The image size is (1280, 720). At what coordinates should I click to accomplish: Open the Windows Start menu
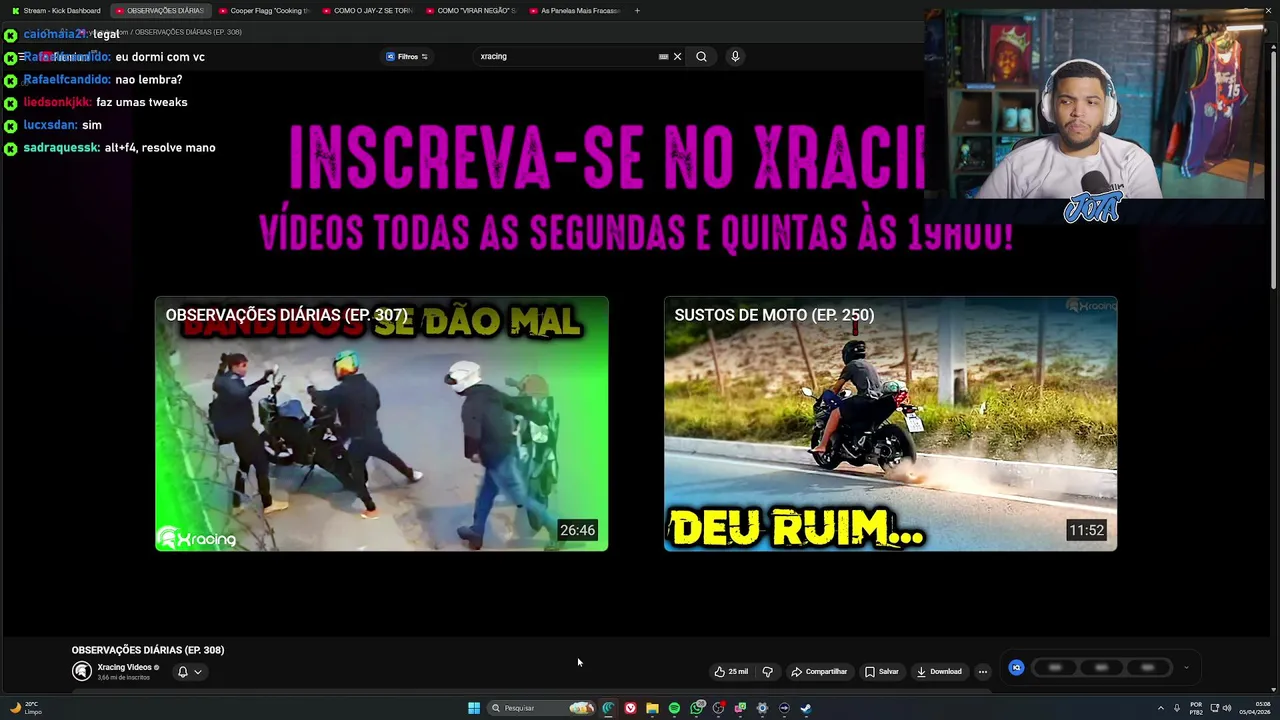click(474, 708)
